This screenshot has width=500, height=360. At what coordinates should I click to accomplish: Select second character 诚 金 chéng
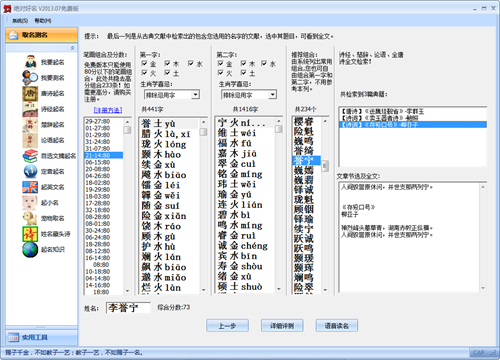coord(246,246)
